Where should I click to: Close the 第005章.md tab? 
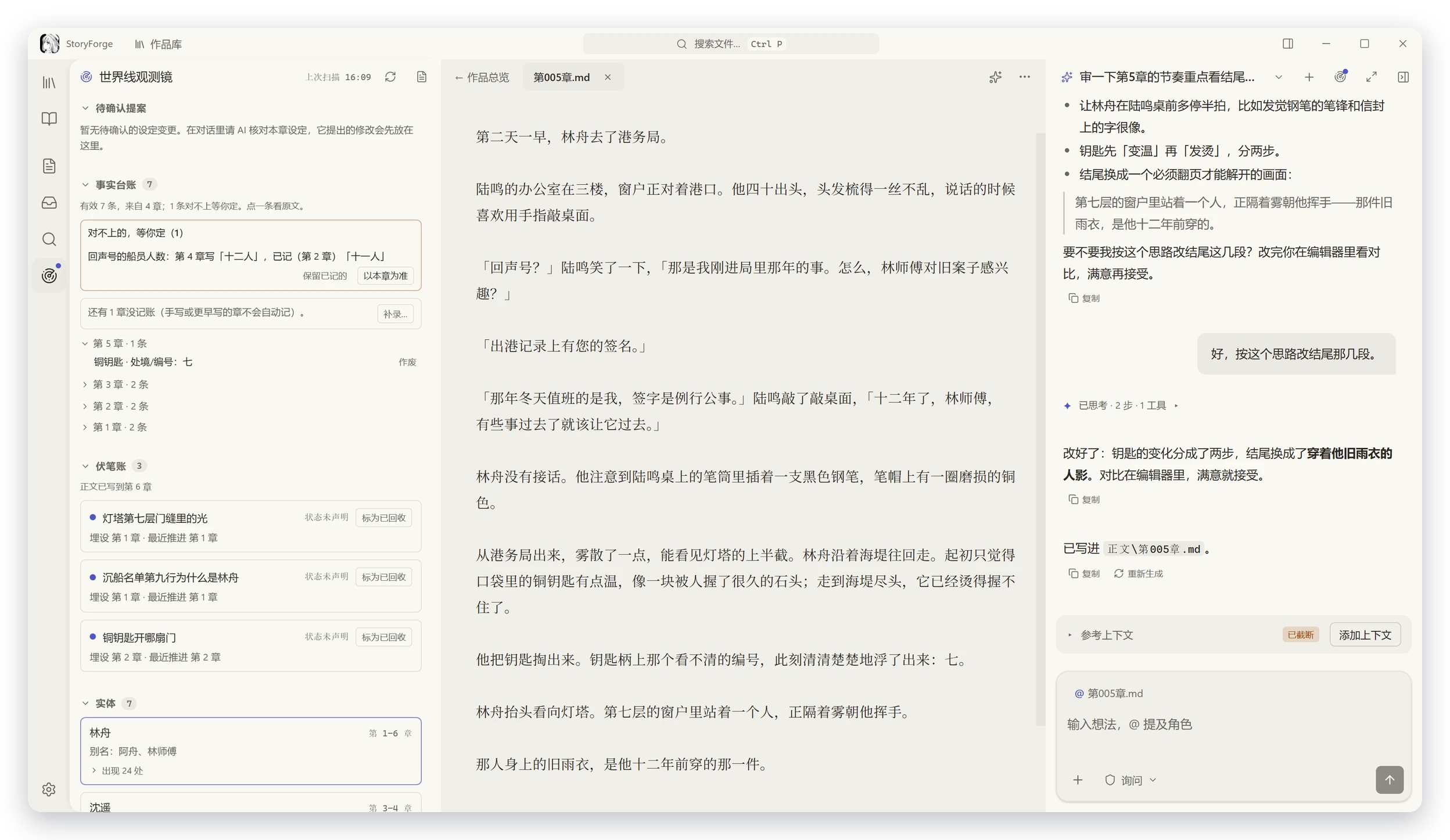click(x=608, y=77)
